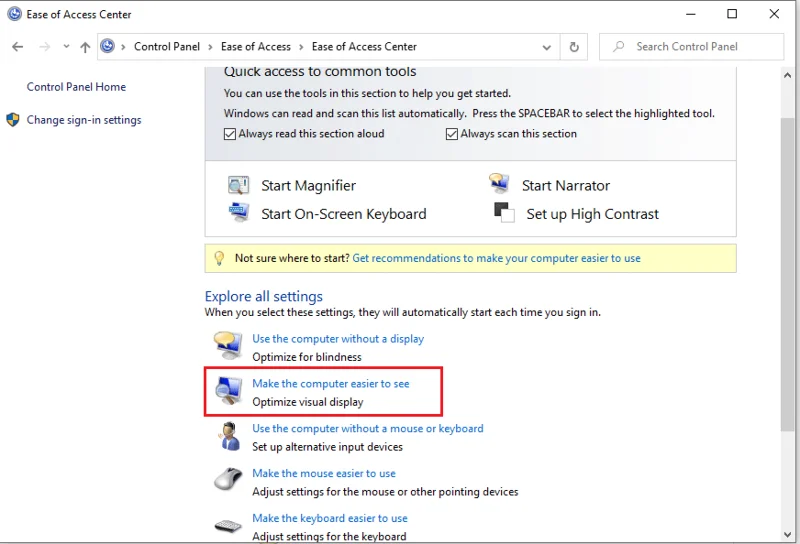Click the easier-to-see monitor magnifier icon
The width and height of the screenshot is (800, 544).
click(x=228, y=390)
